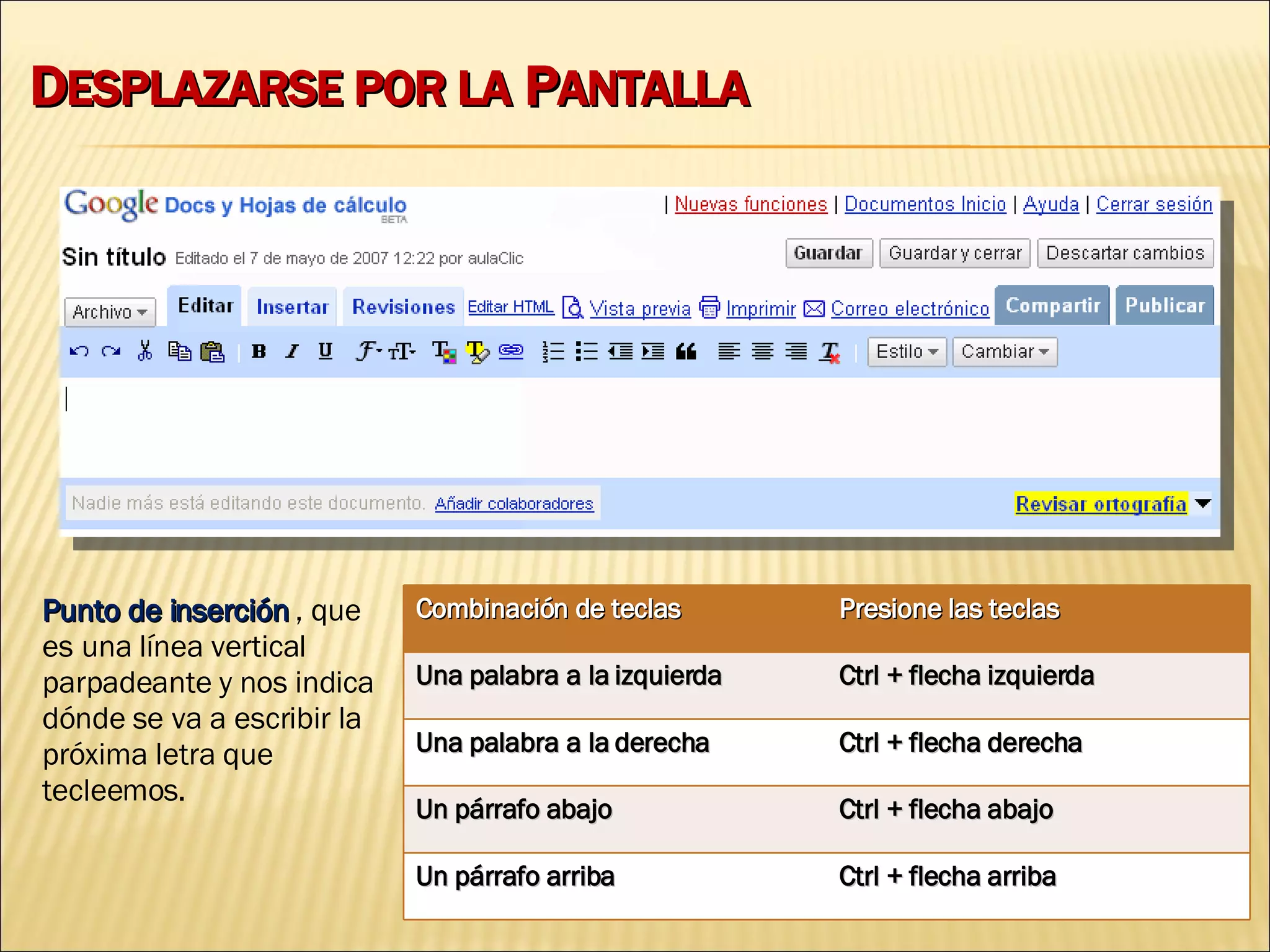Click Descartar cambios button

[x=1126, y=253]
